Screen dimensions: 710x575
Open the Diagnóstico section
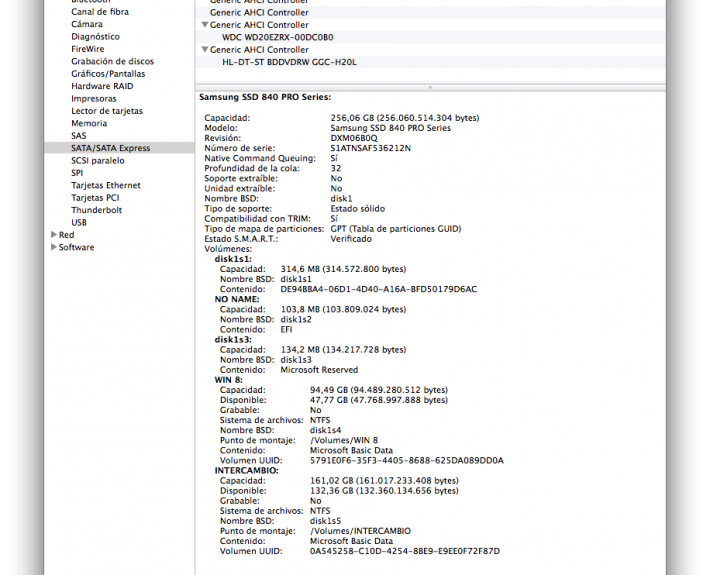click(x=95, y=37)
